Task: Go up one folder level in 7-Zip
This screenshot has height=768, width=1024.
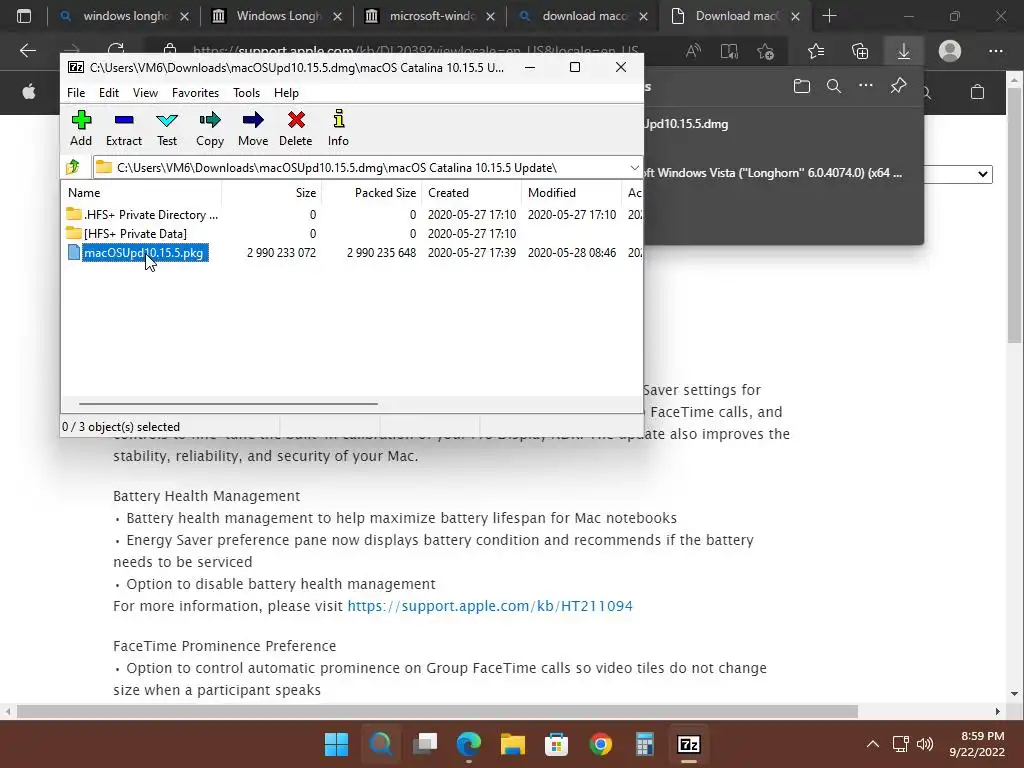Action: 73,167
